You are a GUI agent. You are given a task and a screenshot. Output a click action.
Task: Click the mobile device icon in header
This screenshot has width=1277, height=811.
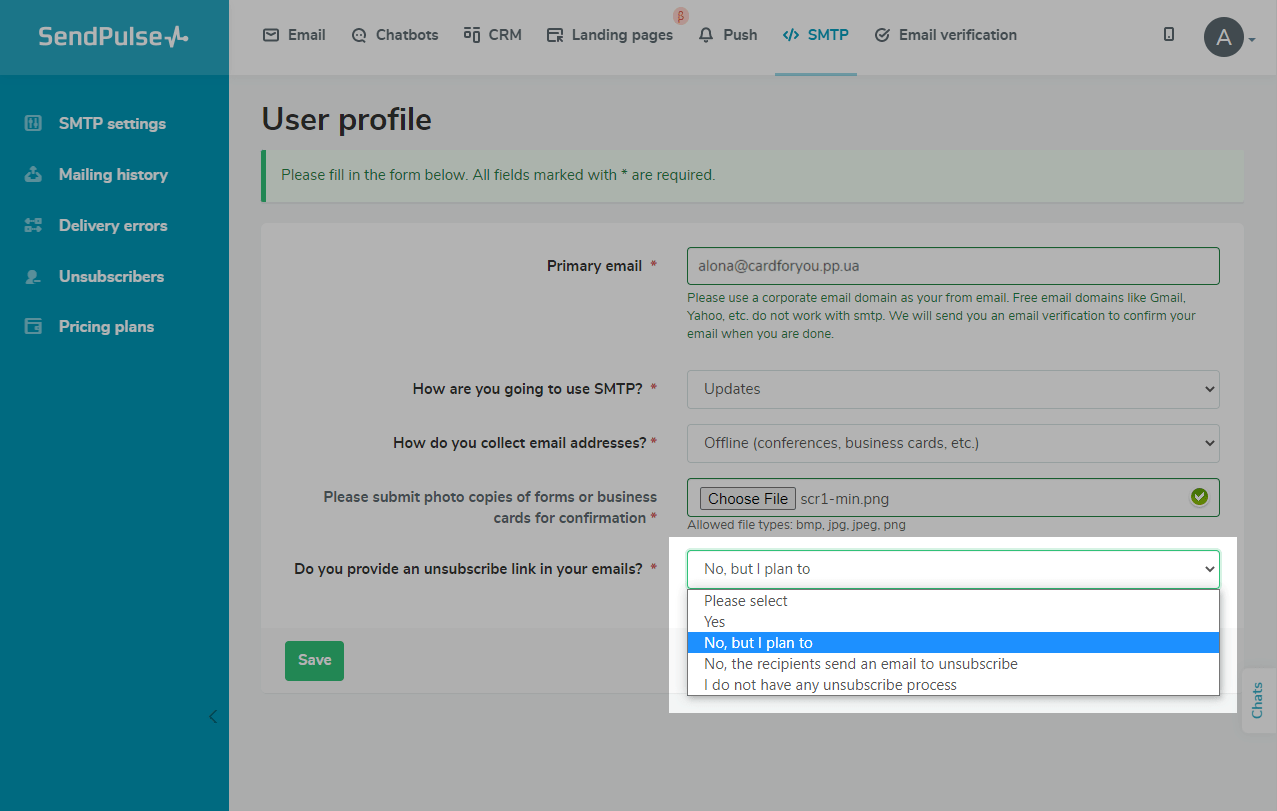pyautogui.click(x=1168, y=35)
